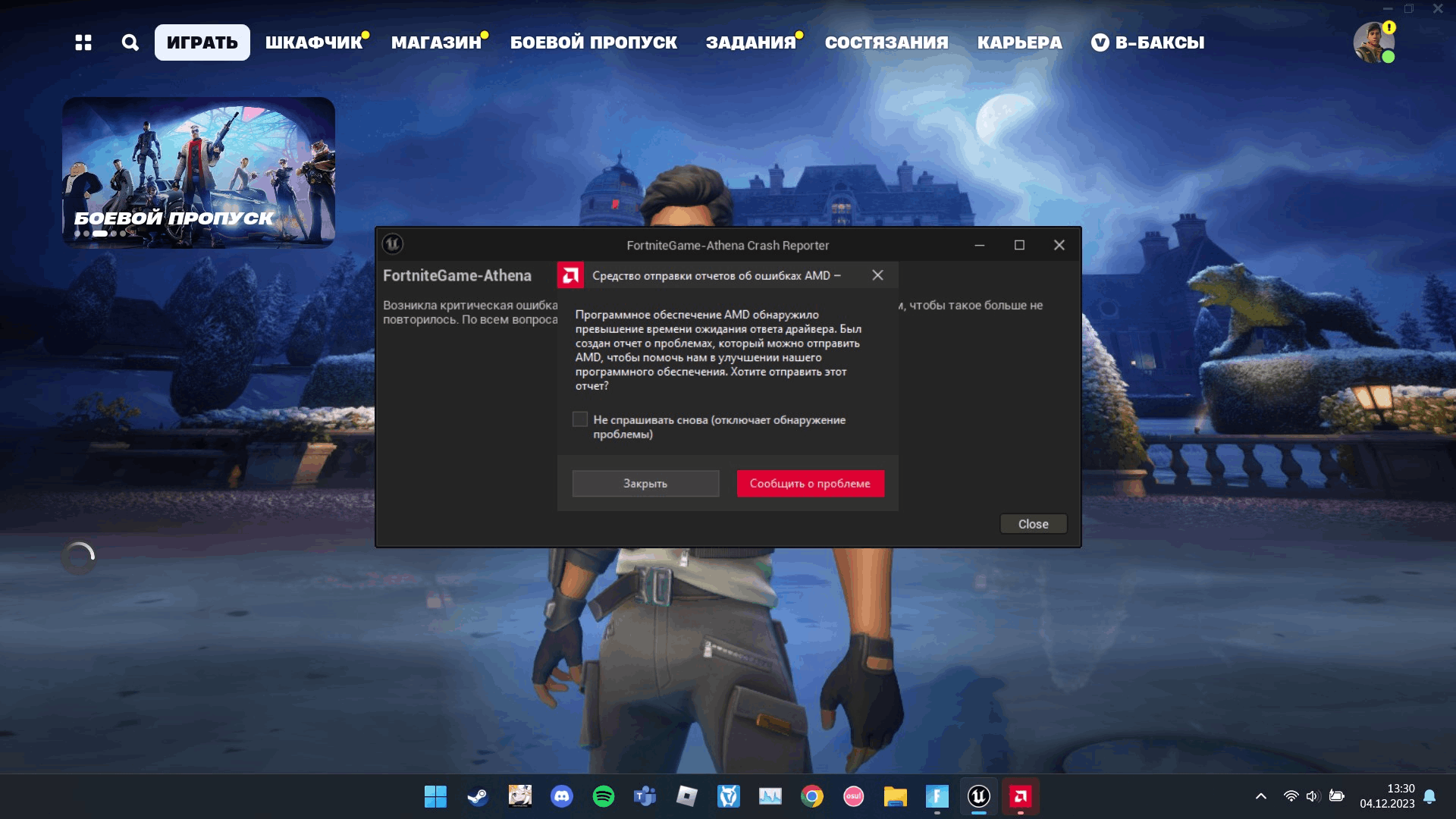
Task: Click the search magnifier icon
Action: tap(130, 42)
